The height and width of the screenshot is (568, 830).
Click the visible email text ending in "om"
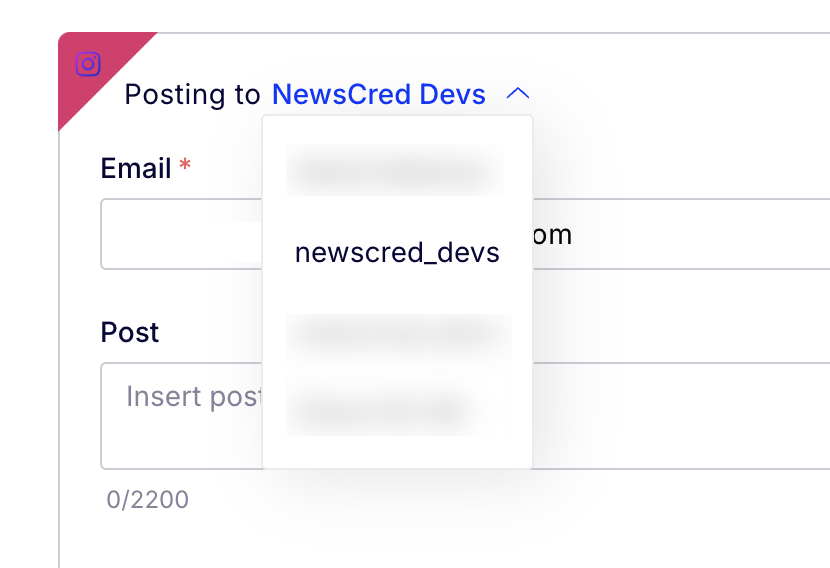click(552, 235)
